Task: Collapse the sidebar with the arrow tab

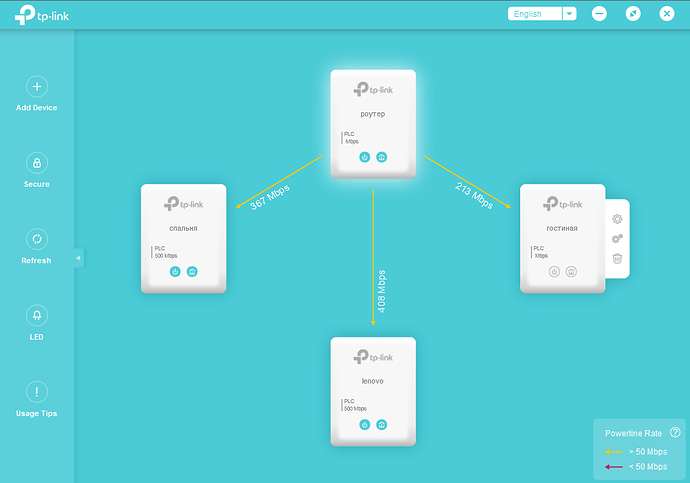Action: [79, 258]
